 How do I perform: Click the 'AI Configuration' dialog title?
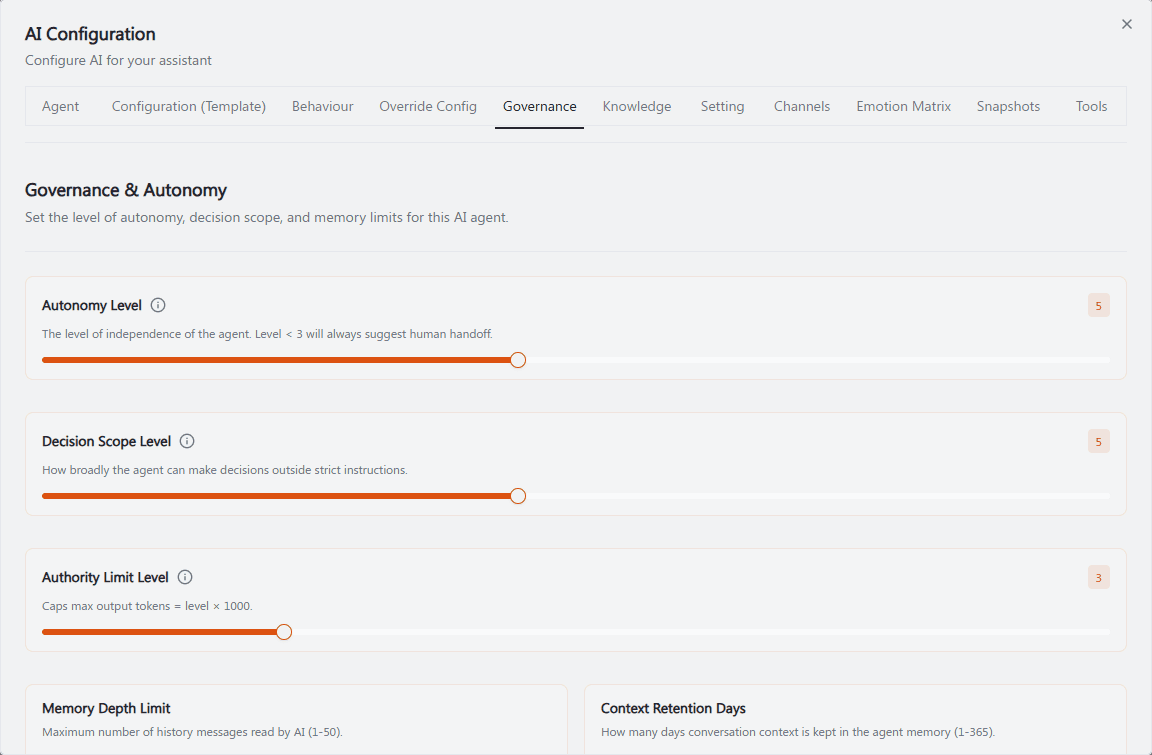click(x=90, y=34)
